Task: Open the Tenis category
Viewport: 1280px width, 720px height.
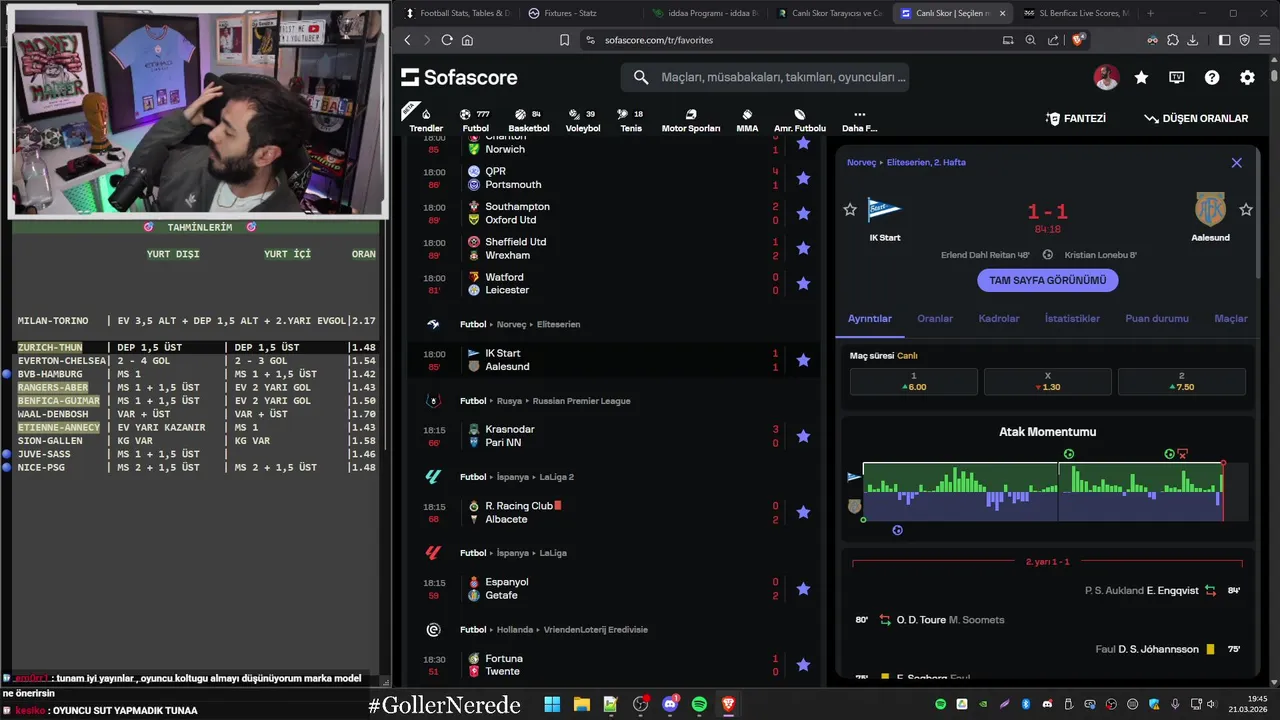Action: click(x=631, y=120)
